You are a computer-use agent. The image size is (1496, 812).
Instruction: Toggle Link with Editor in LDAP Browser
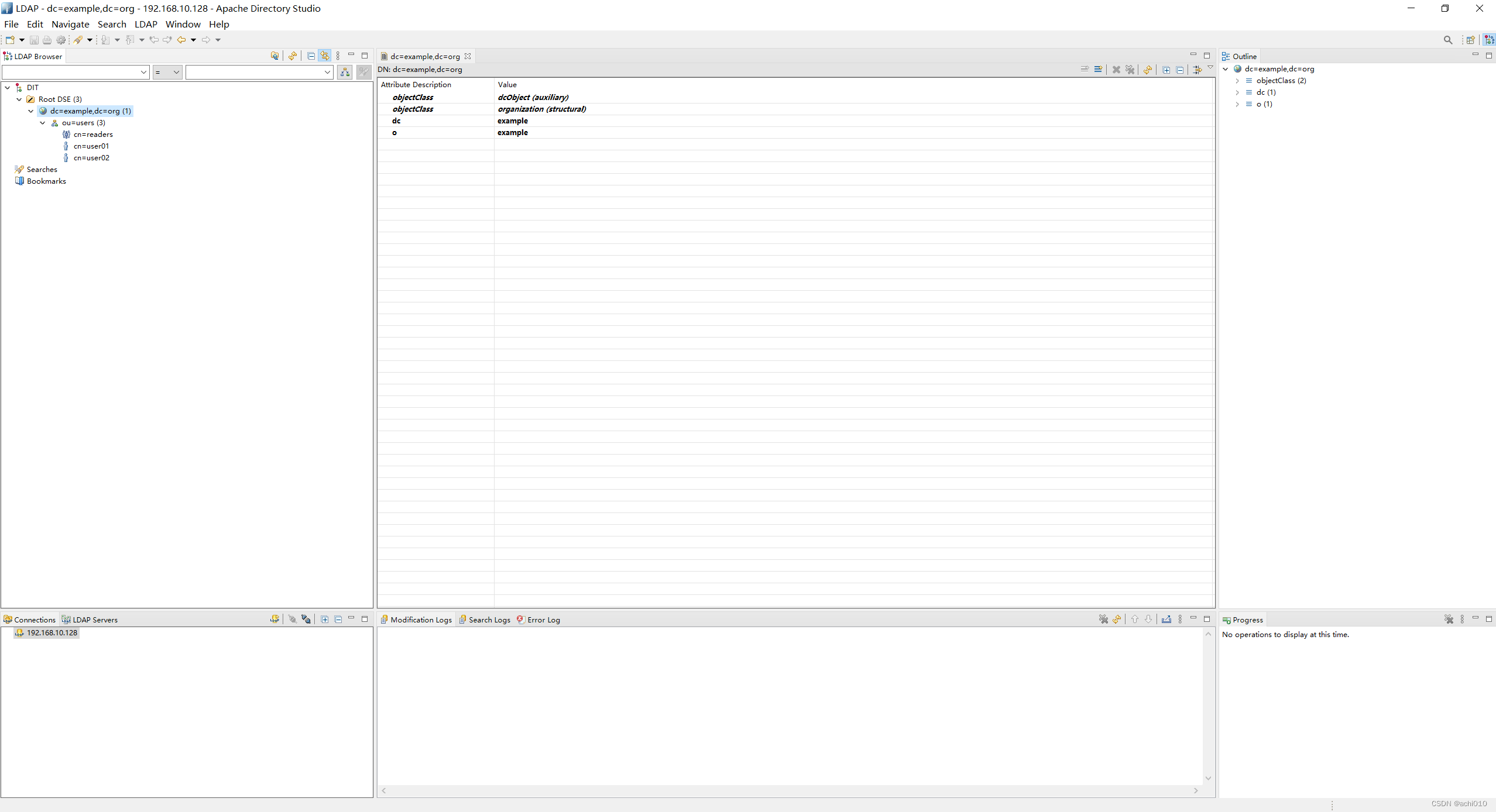[325, 56]
